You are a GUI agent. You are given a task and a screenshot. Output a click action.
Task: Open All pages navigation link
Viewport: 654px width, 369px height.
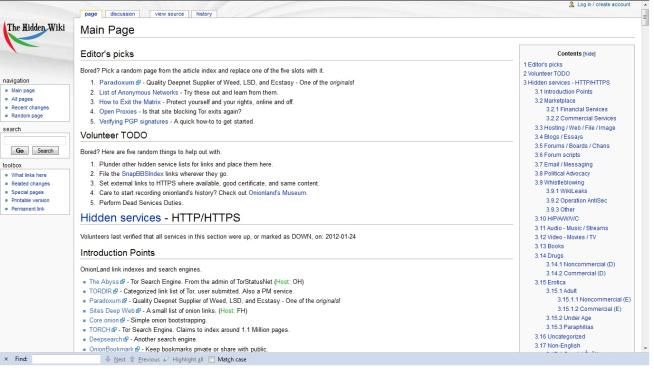coord(22,99)
